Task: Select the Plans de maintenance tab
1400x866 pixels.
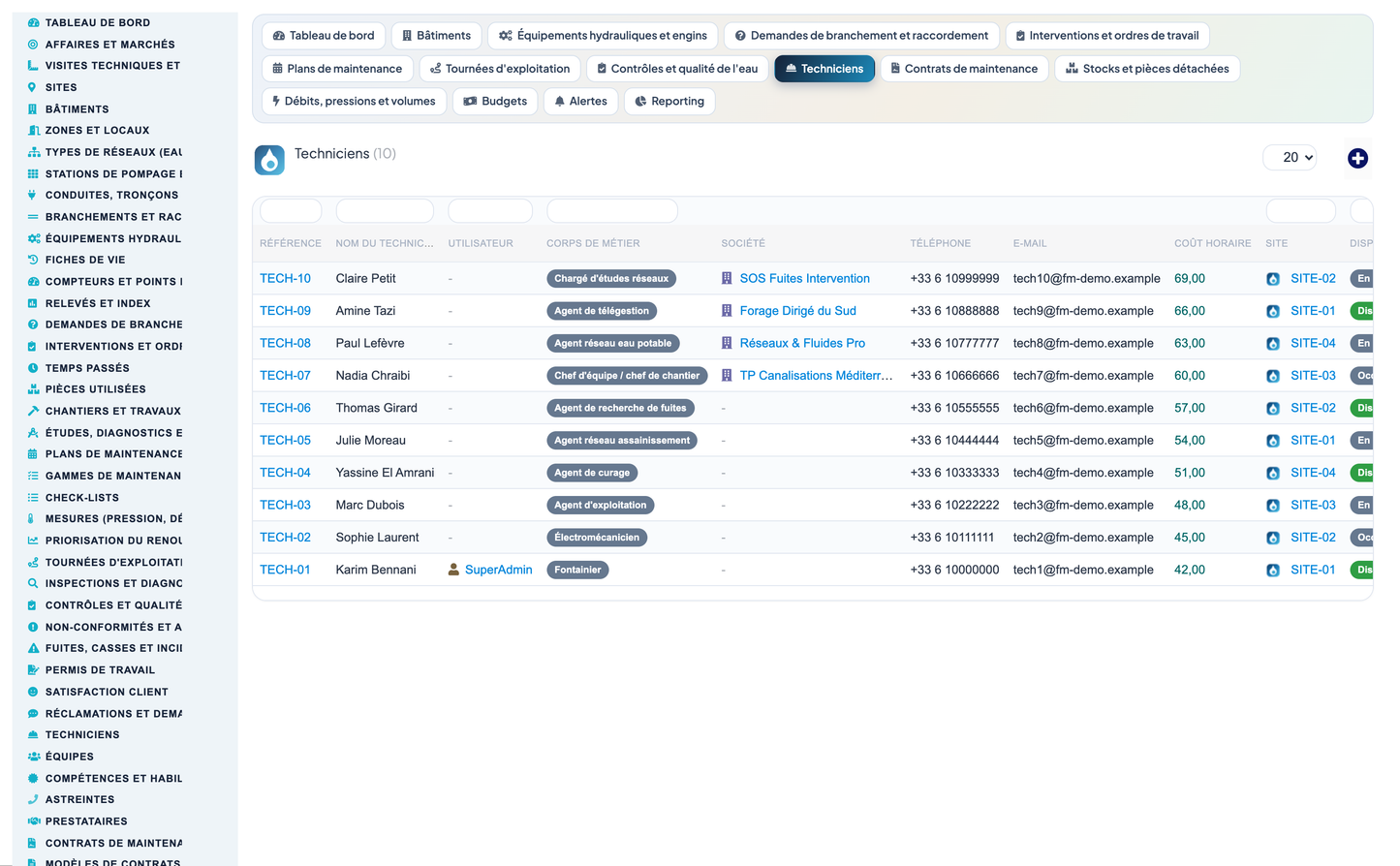Action: click(337, 69)
